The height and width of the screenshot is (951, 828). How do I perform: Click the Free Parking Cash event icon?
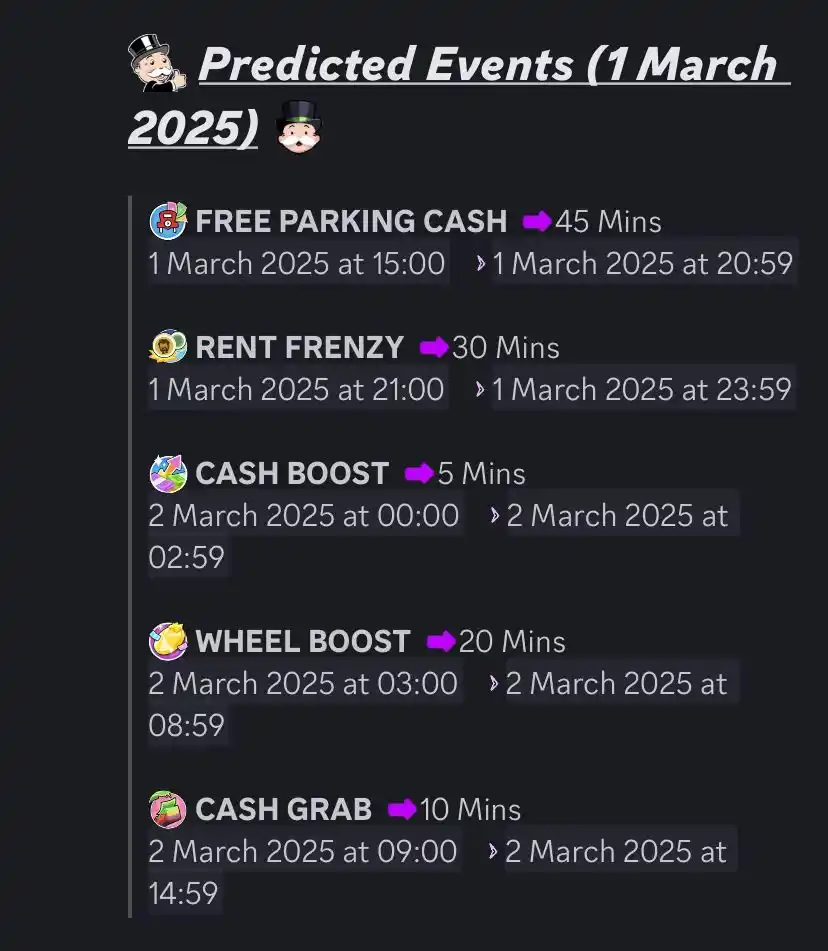click(168, 221)
